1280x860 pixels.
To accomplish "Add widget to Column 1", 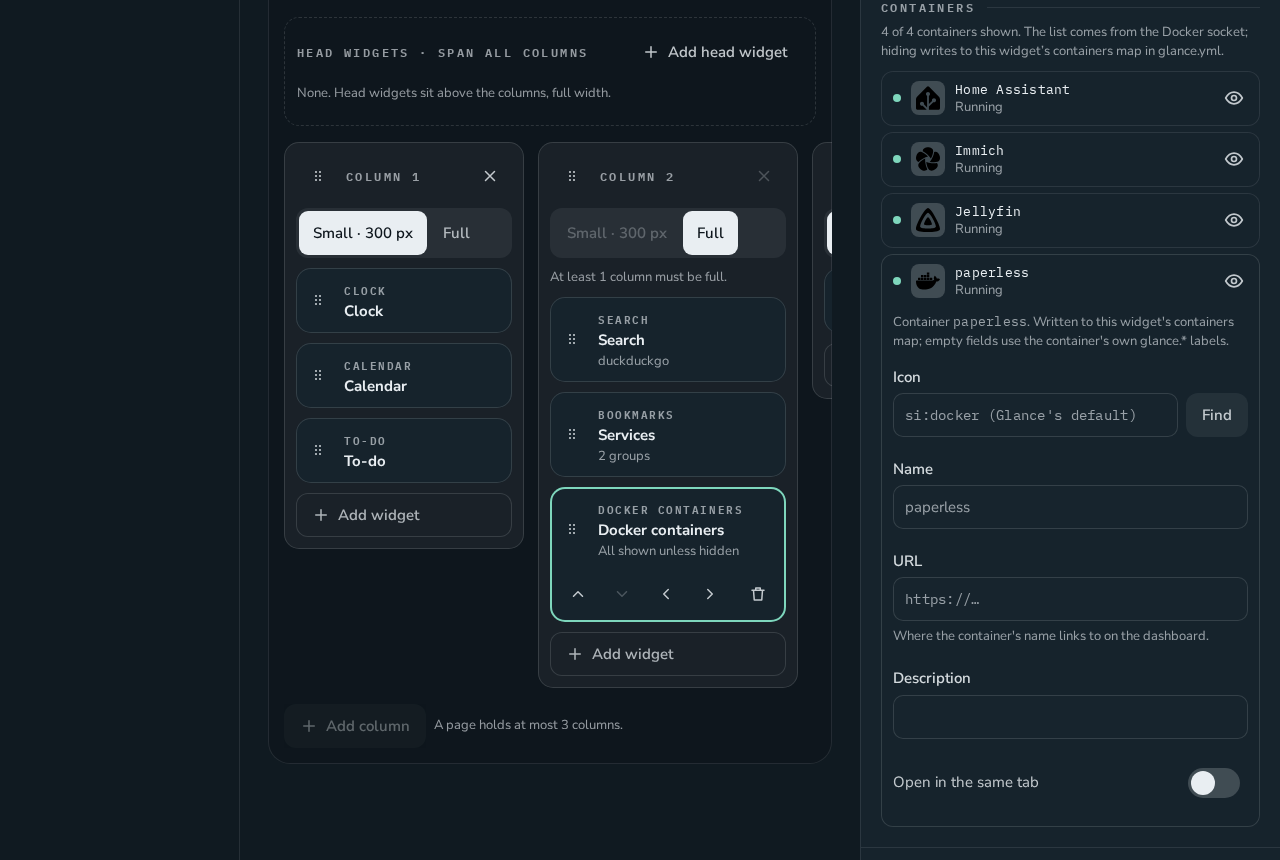I will tap(404, 515).
